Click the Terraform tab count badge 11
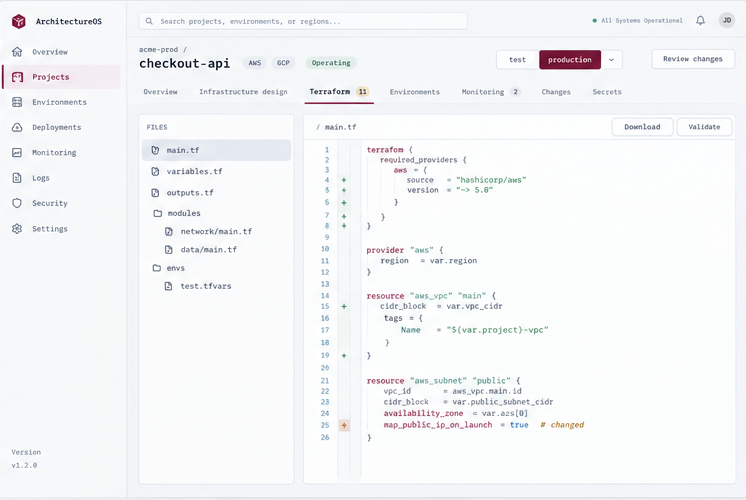Image resolution: width=746 pixels, height=500 pixels. pyautogui.click(x=363, y=91)
